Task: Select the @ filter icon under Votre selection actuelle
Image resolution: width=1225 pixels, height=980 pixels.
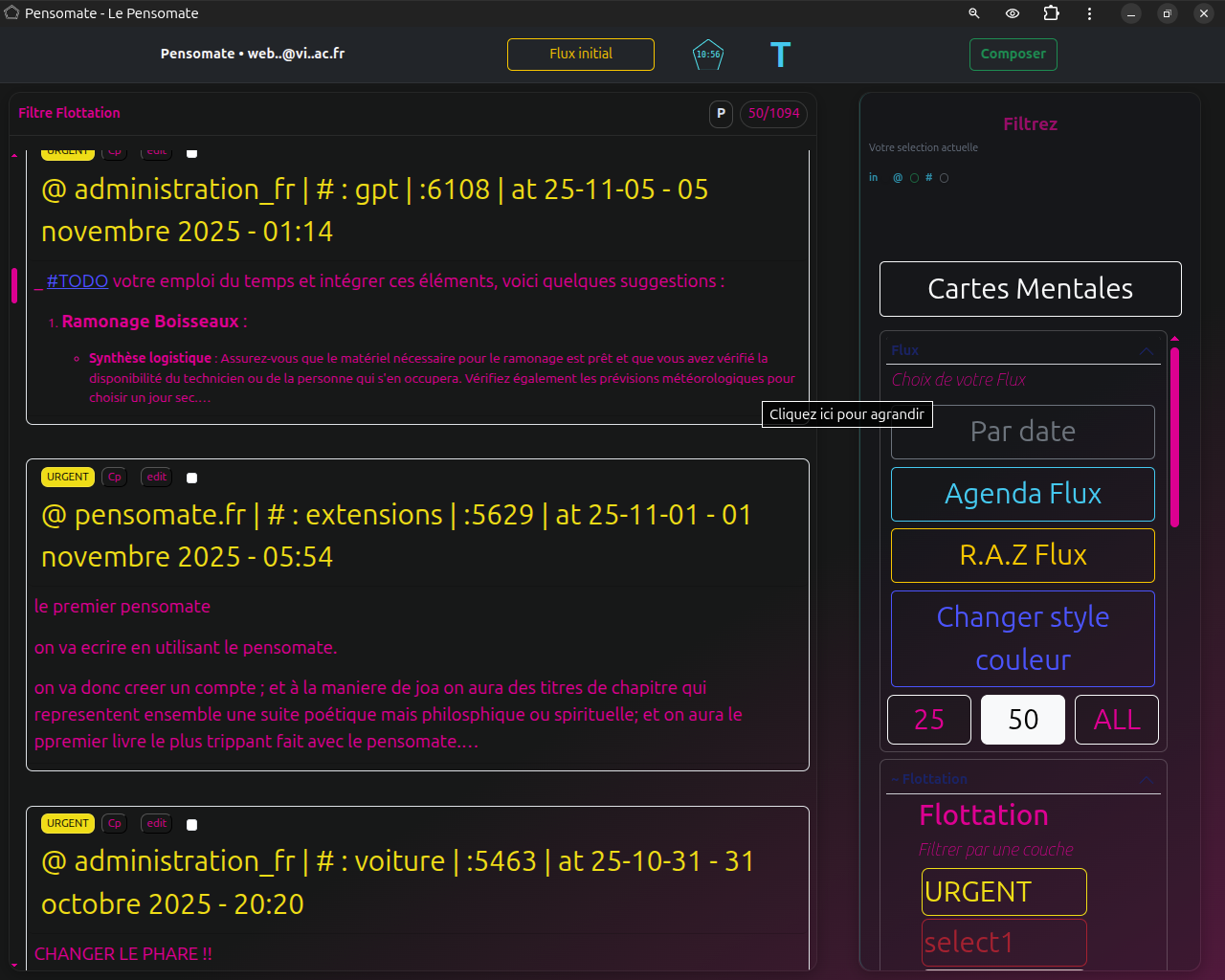Action: pyautogui.click(x=898, y=177)
